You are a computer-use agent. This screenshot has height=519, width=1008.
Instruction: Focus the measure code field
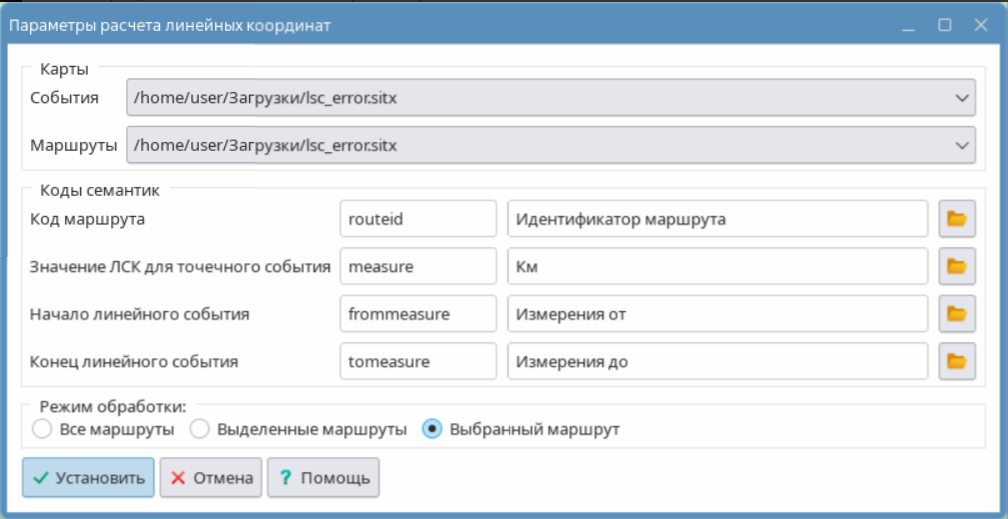[x=418, y=267]
